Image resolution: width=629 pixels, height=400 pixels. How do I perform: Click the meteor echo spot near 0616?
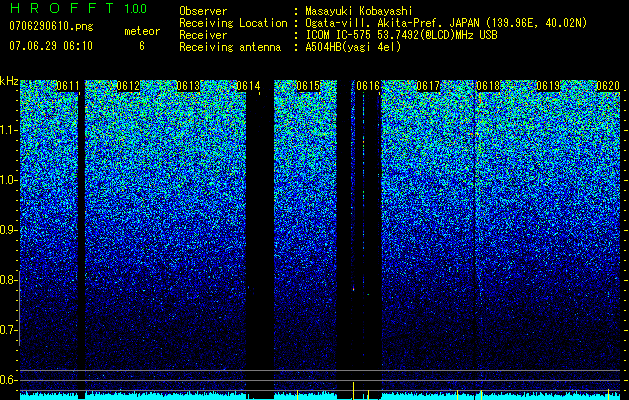[x=353, y=288]
